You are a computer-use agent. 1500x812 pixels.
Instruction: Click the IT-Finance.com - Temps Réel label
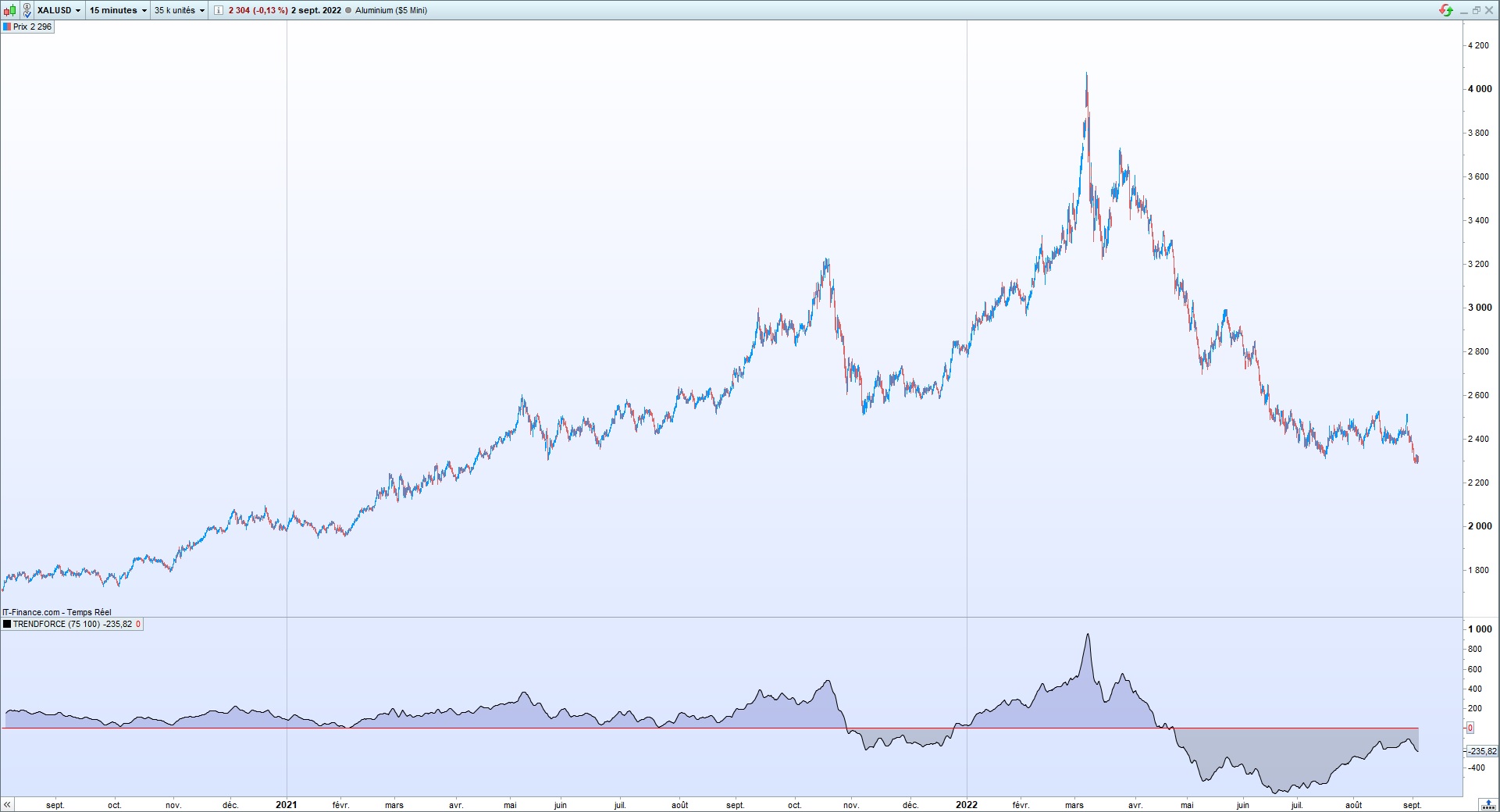pyautogui.click(x=57, y=612)
